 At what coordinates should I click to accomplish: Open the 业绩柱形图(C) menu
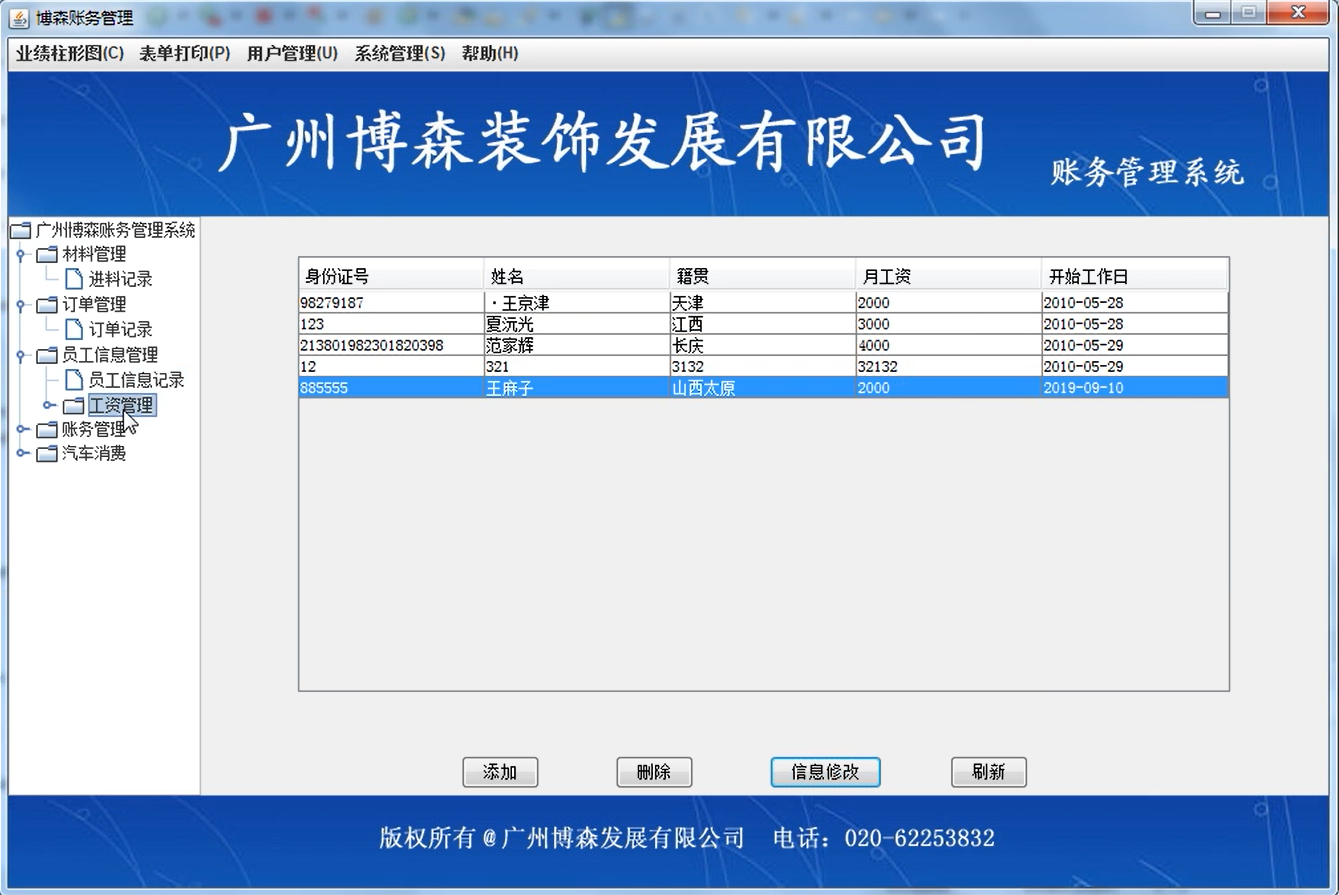point(70,54)
